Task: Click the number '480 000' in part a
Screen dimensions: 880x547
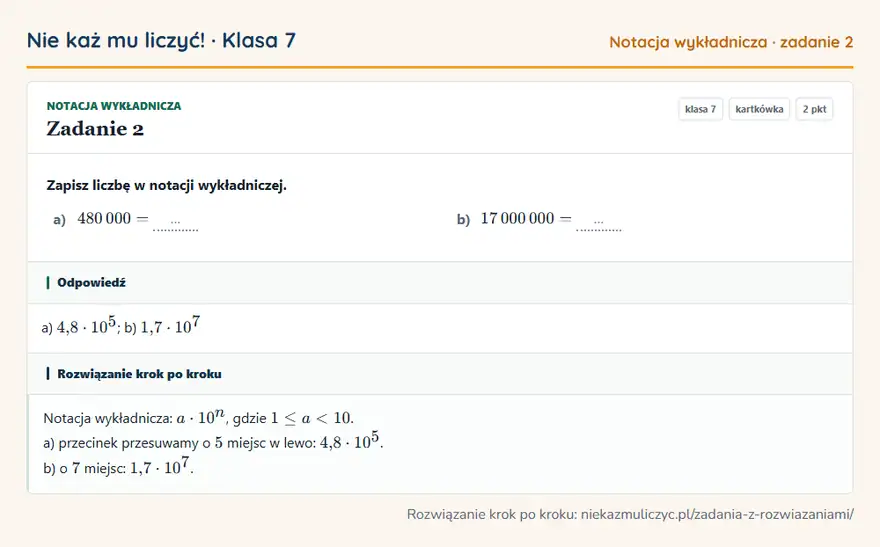Action: 104,218
